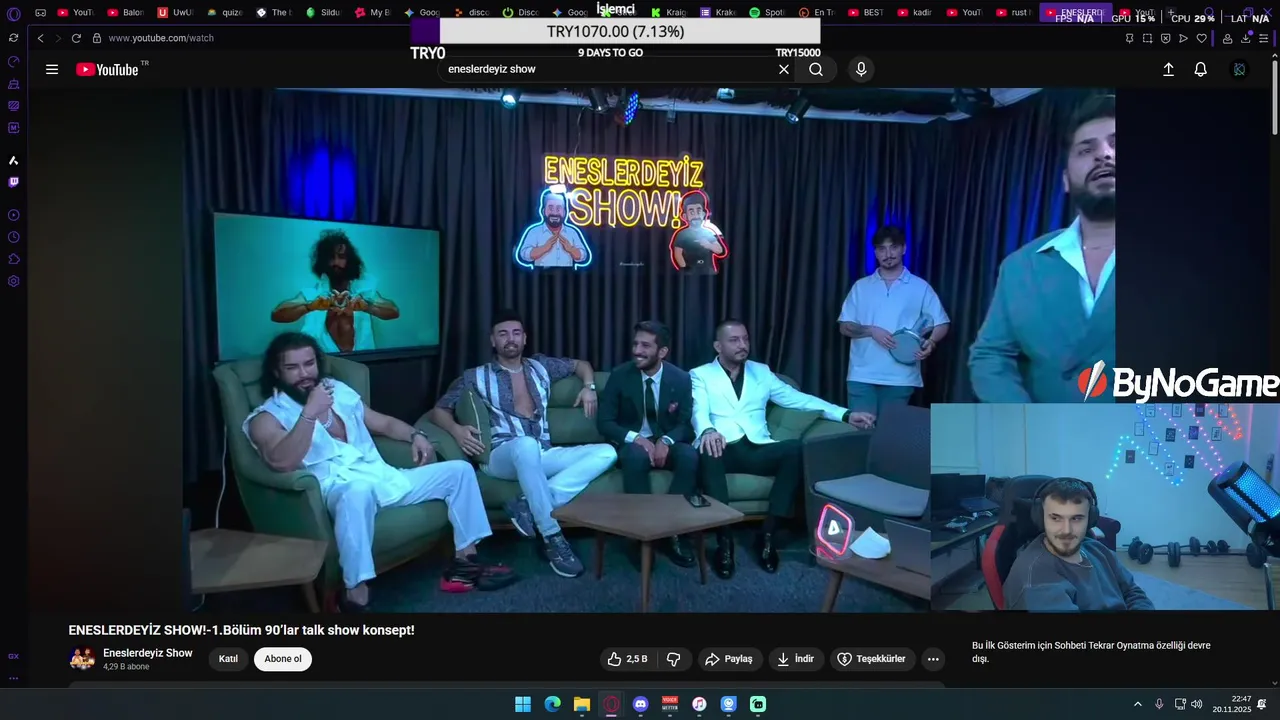Screen dimensions: 1280x720
Task: Open the three-dot more actions menu
Action: pos(933,659)
